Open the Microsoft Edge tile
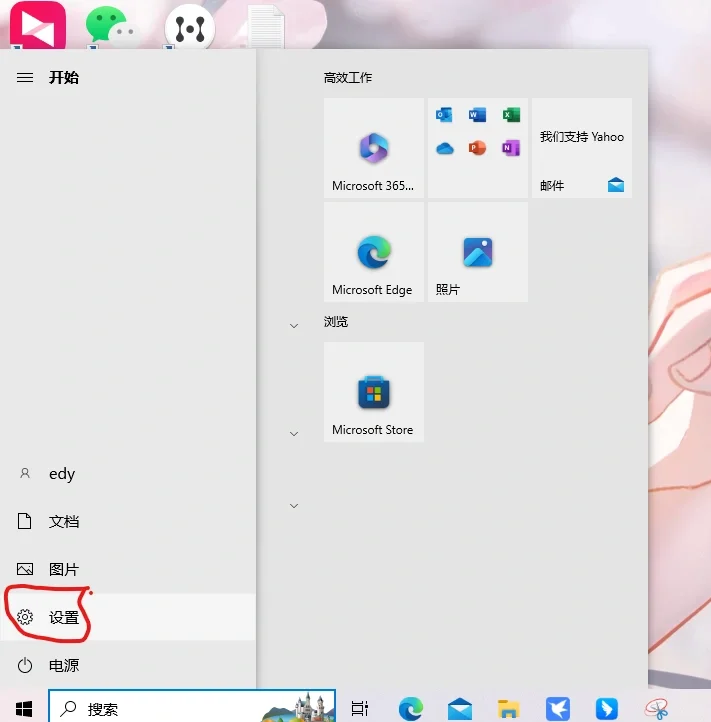711x722 pixels. [x=373, y=252]
